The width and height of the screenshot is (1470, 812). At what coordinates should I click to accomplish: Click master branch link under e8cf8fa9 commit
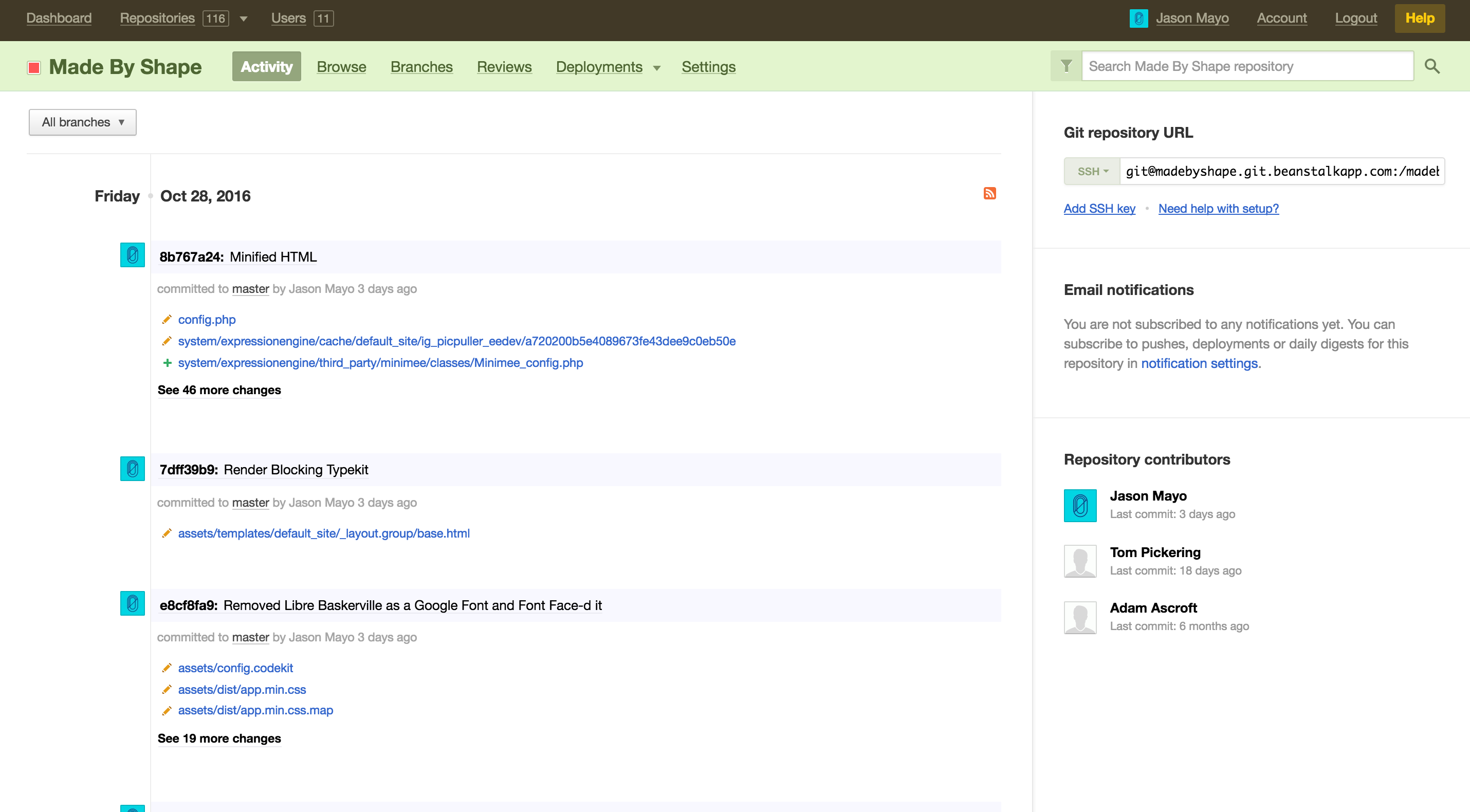coord(250,637)
